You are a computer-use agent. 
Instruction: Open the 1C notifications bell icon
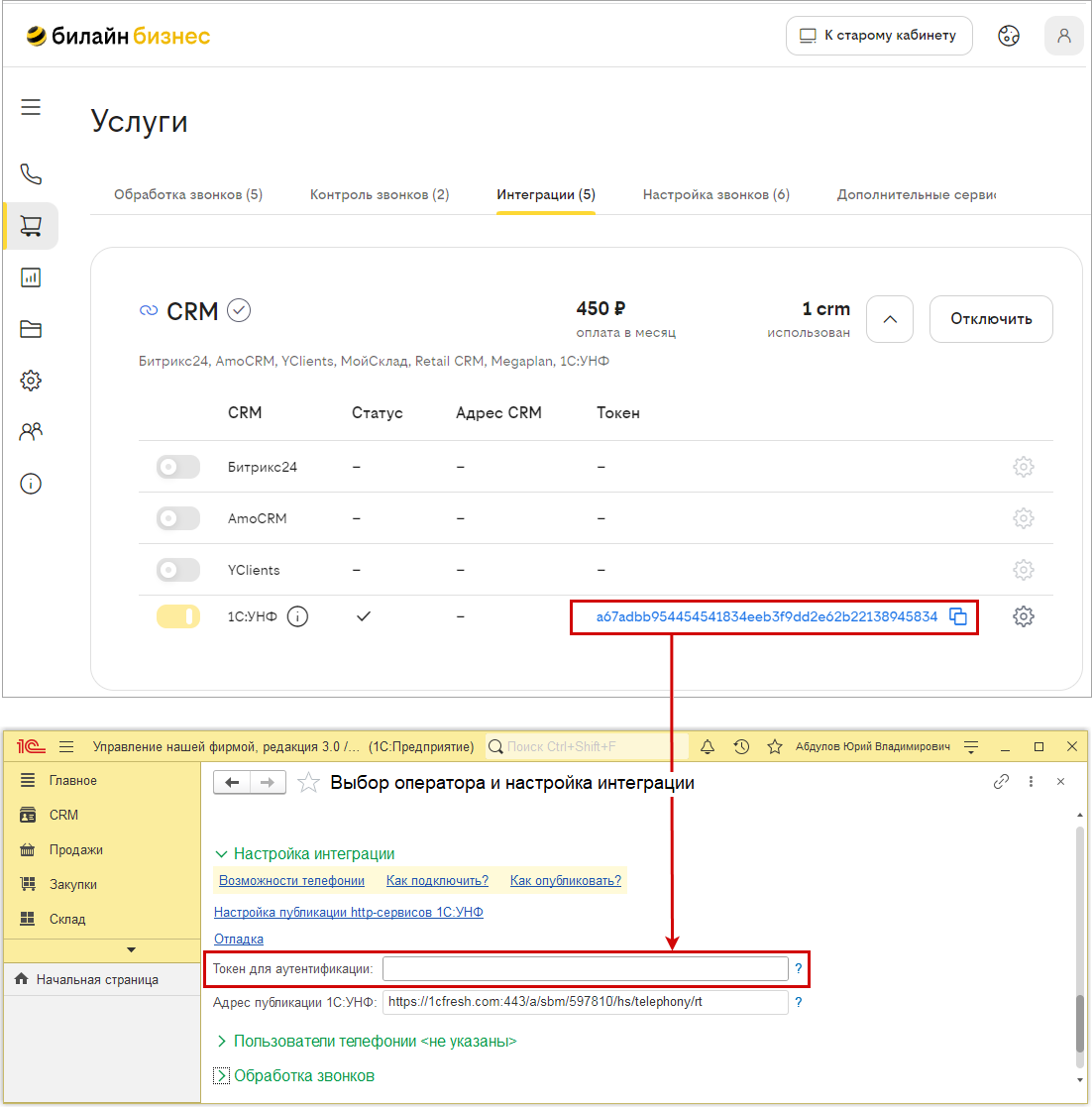pos(708,746)
